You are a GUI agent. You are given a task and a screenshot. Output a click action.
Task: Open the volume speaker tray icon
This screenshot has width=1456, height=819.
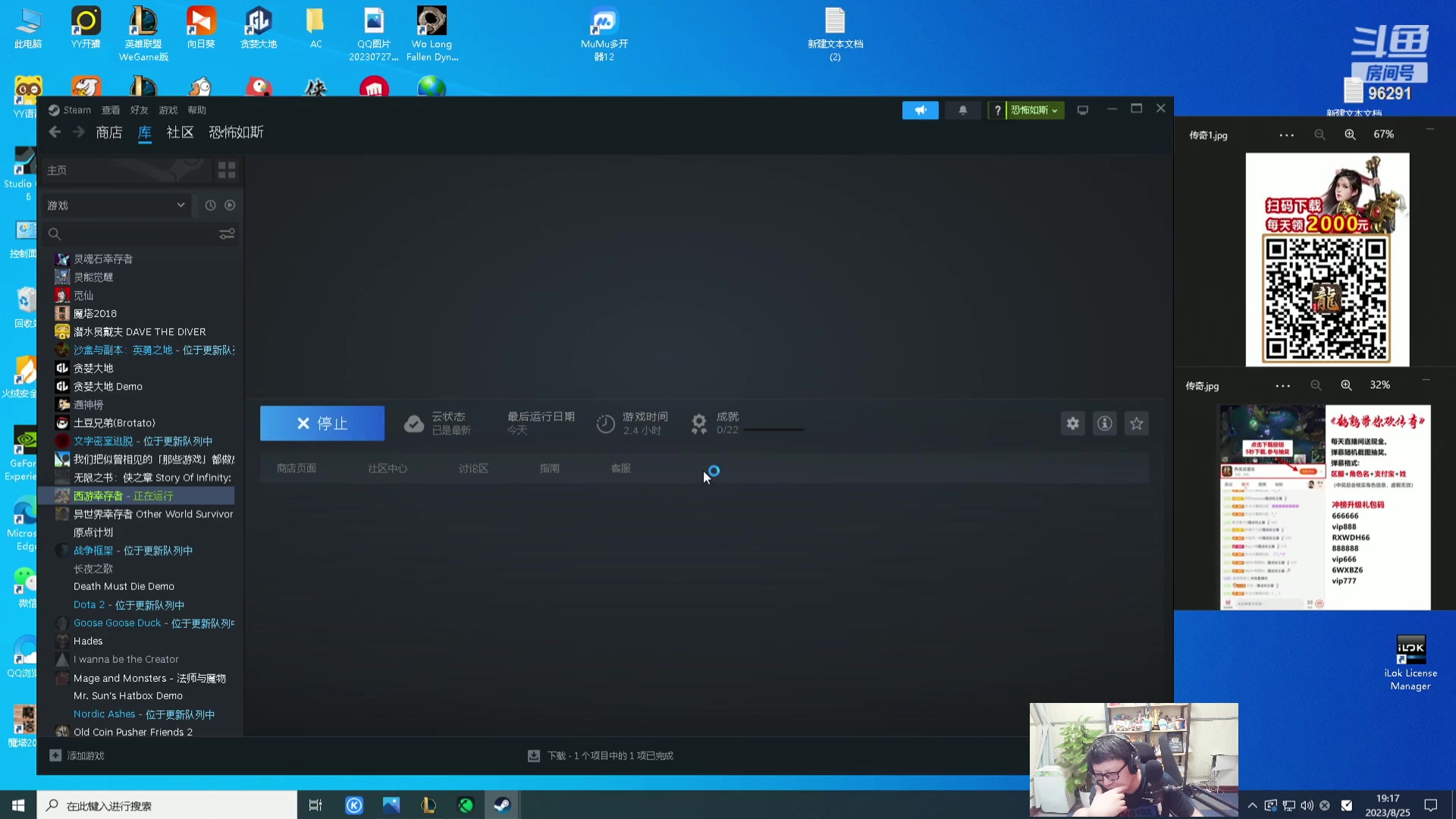tap(1307, 805)
